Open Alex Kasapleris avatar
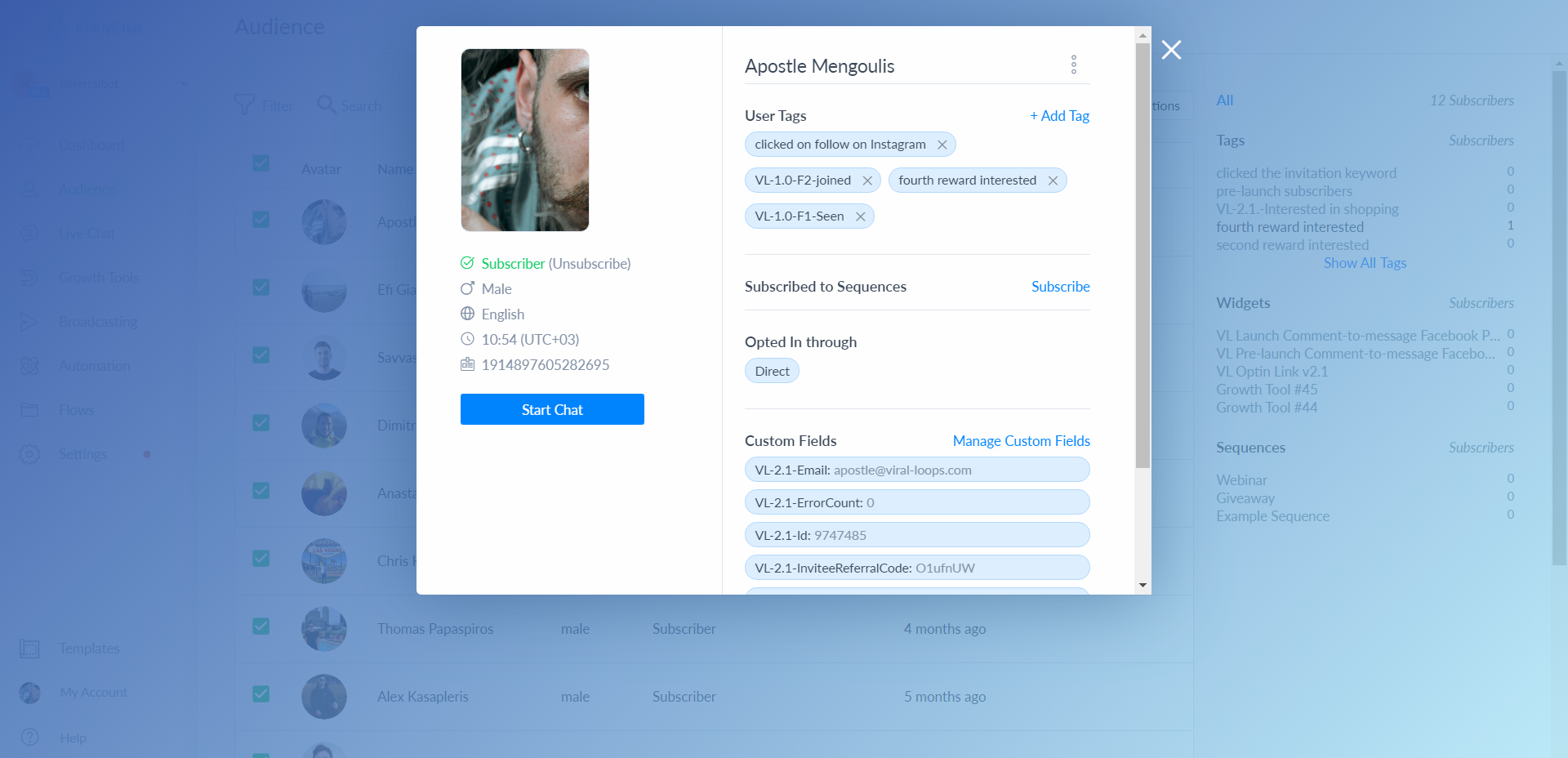1568x758 pixels. pos(324,697)
